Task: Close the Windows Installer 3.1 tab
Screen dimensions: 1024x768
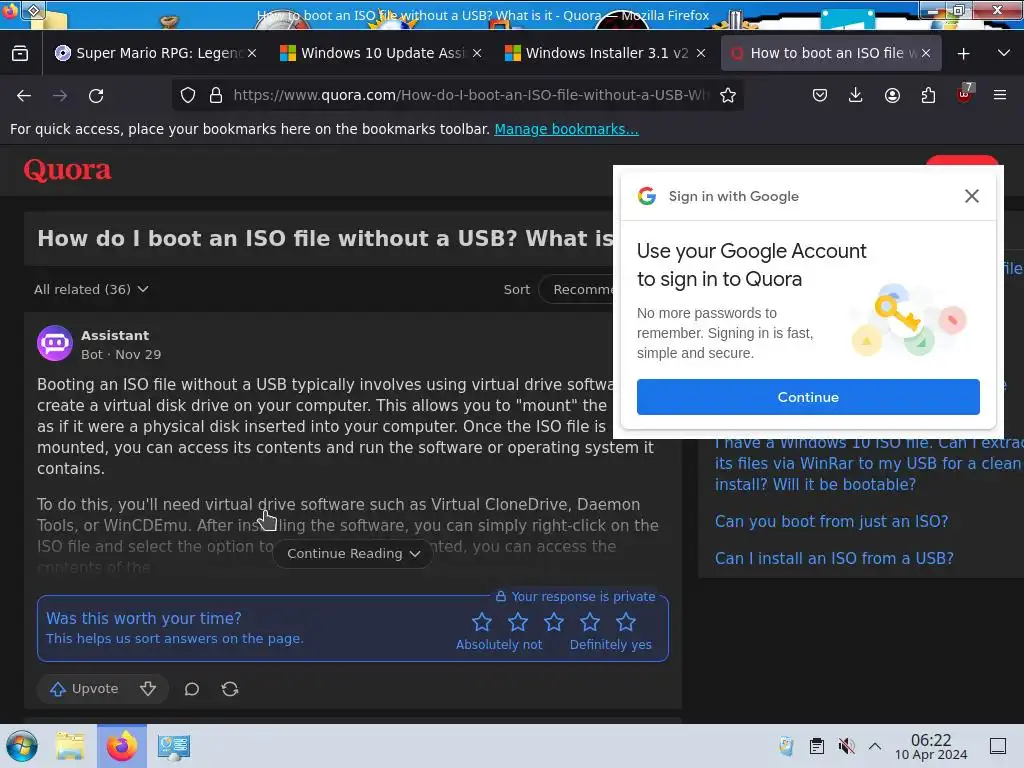Action: (701, 54)
